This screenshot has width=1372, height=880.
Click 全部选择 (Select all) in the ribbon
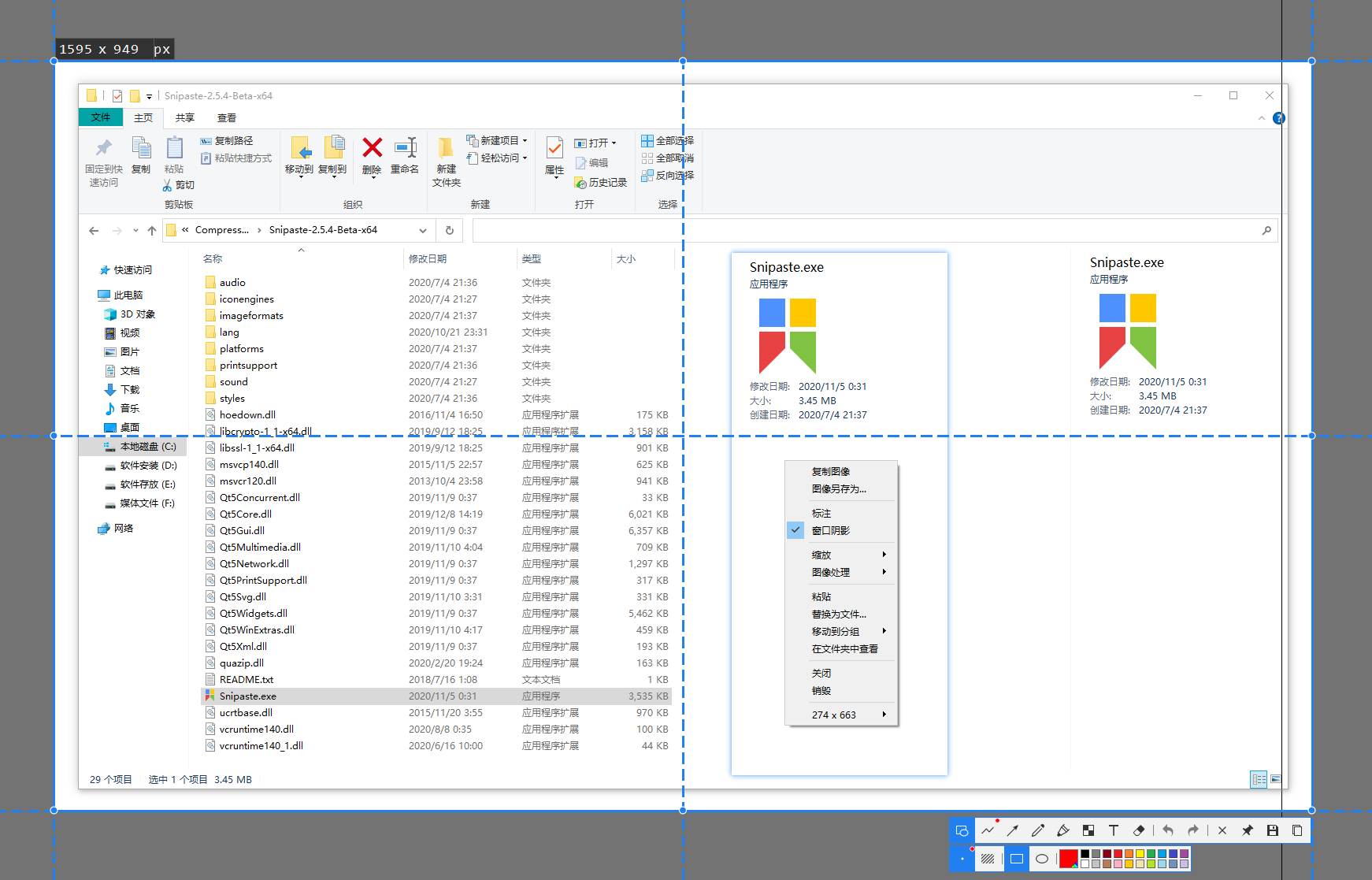click(x=667, y=141)
